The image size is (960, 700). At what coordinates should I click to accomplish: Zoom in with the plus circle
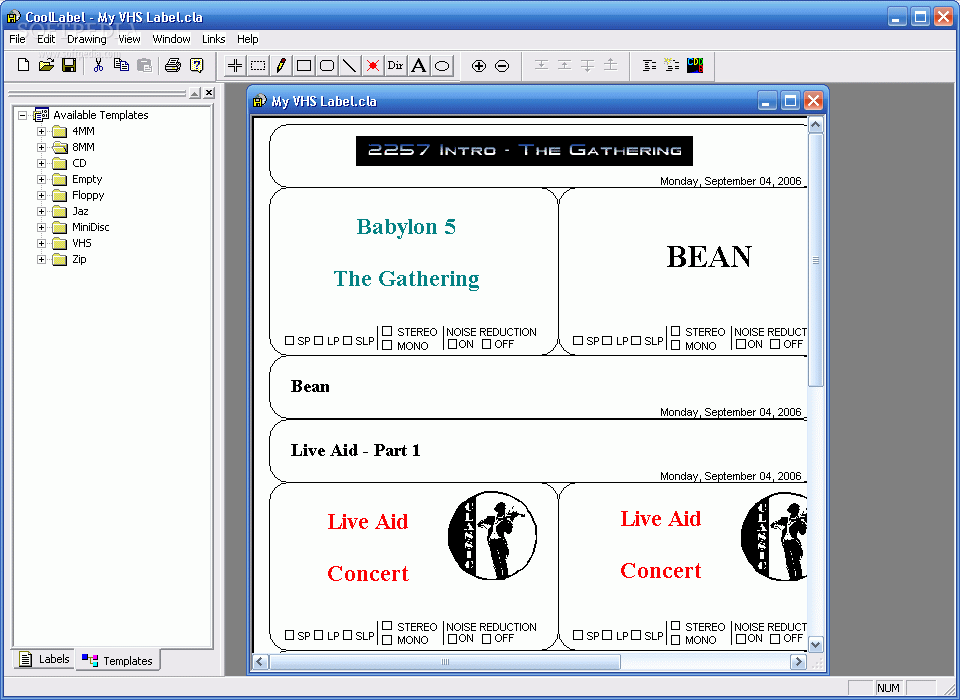(x=479, y=66)
